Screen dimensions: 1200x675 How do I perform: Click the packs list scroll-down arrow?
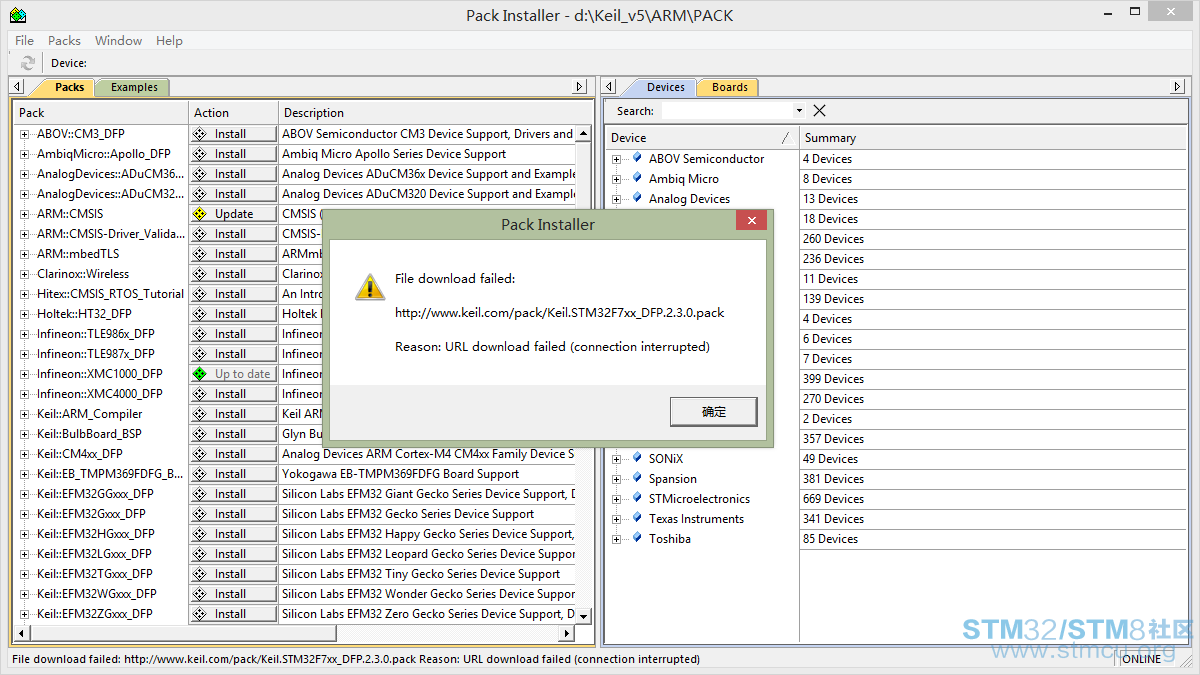[x=585, y=617]
